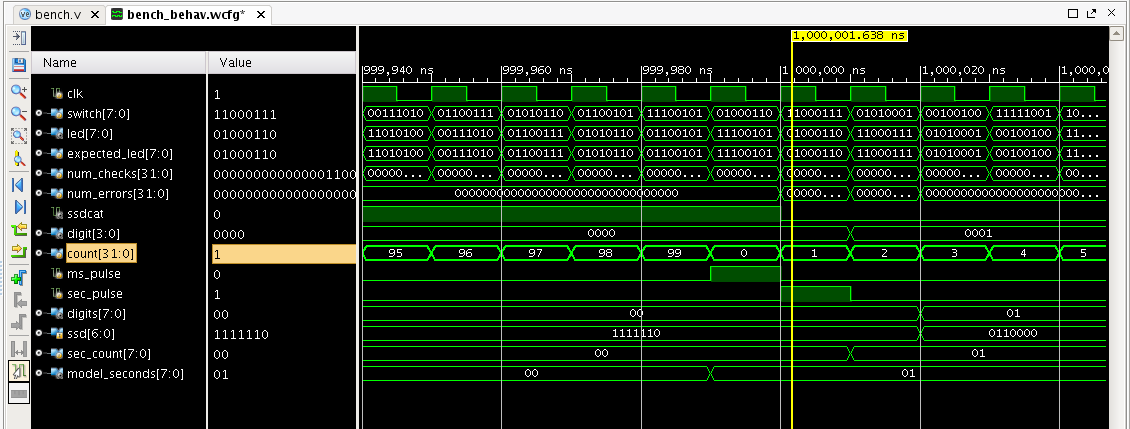The image size is (1130, 429).
Task: Expand the count[31:0] bus
Action: coord(39,254)
